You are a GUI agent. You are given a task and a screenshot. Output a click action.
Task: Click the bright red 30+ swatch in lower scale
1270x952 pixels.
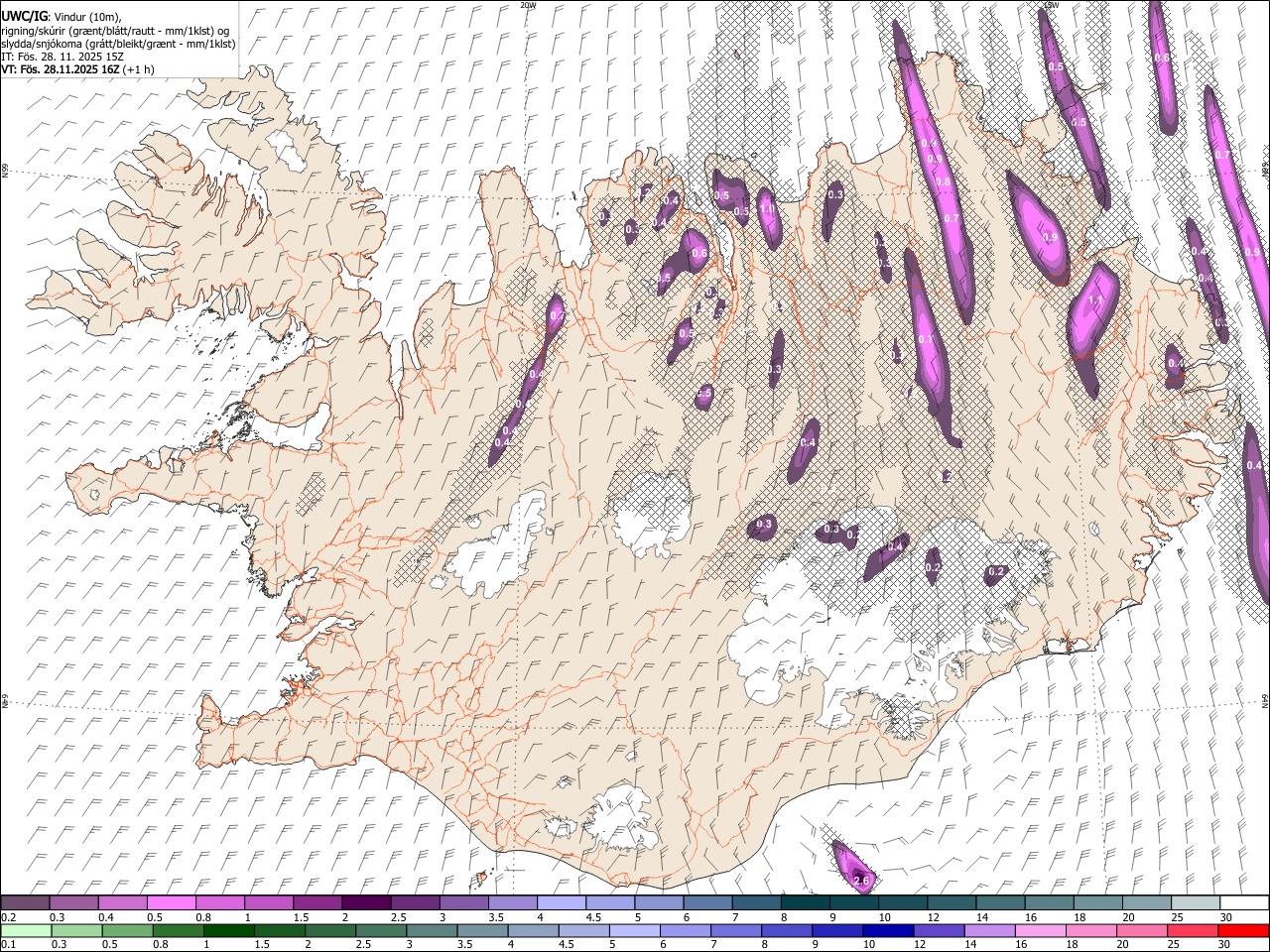click(x=1243, y=931)
